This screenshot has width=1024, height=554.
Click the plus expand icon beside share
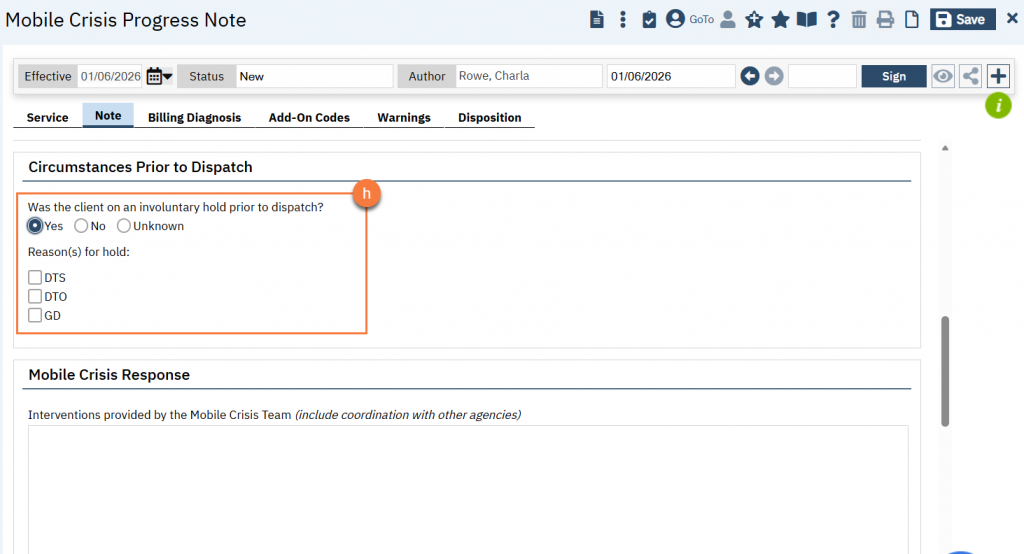click(x=998, y=76)
